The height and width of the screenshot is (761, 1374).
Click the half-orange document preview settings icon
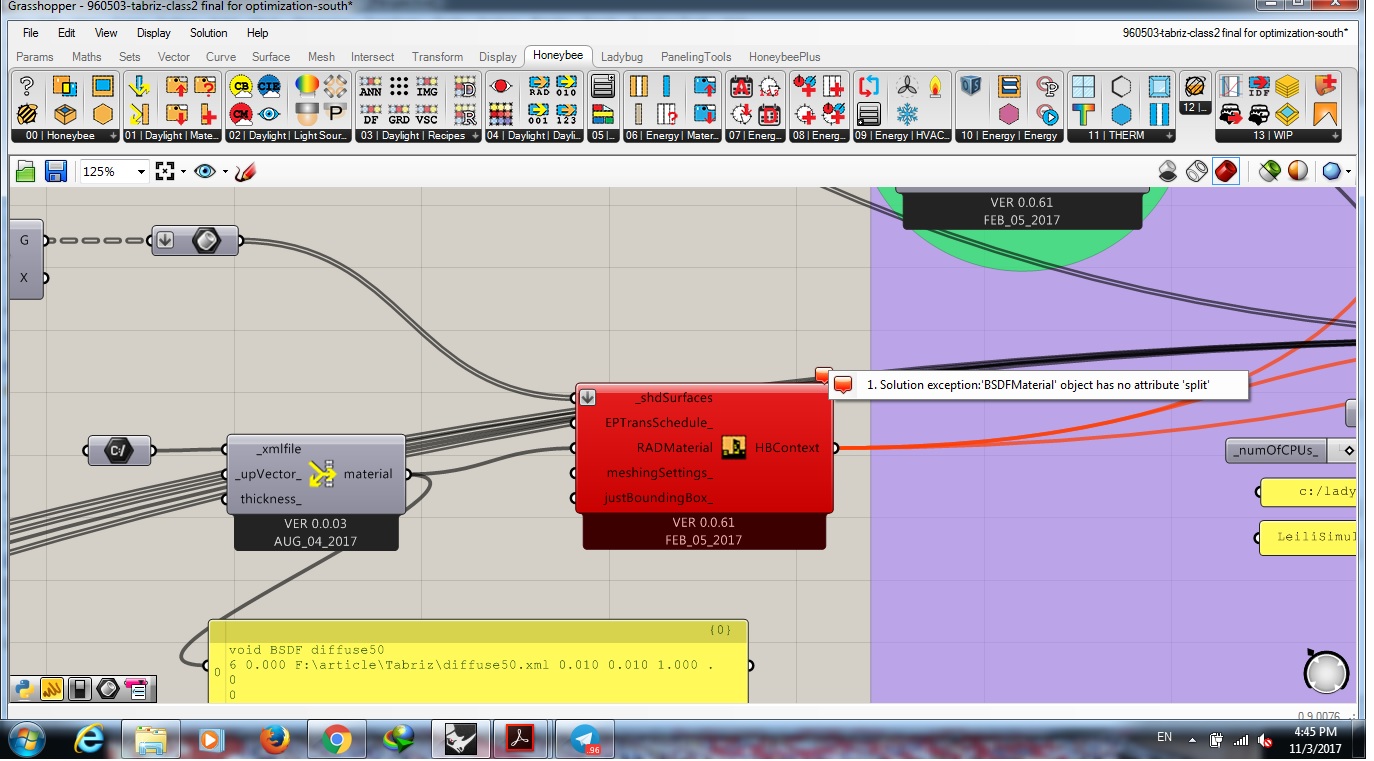point(1298,171)
